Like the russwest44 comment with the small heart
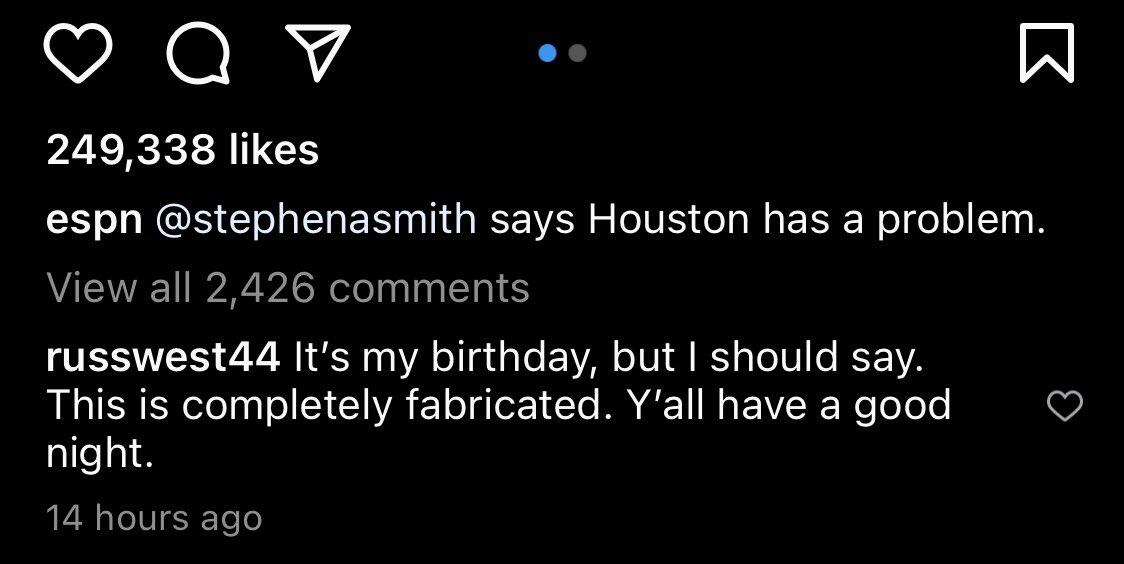This screenshot has height=564, width=1124. (1064, 406)
